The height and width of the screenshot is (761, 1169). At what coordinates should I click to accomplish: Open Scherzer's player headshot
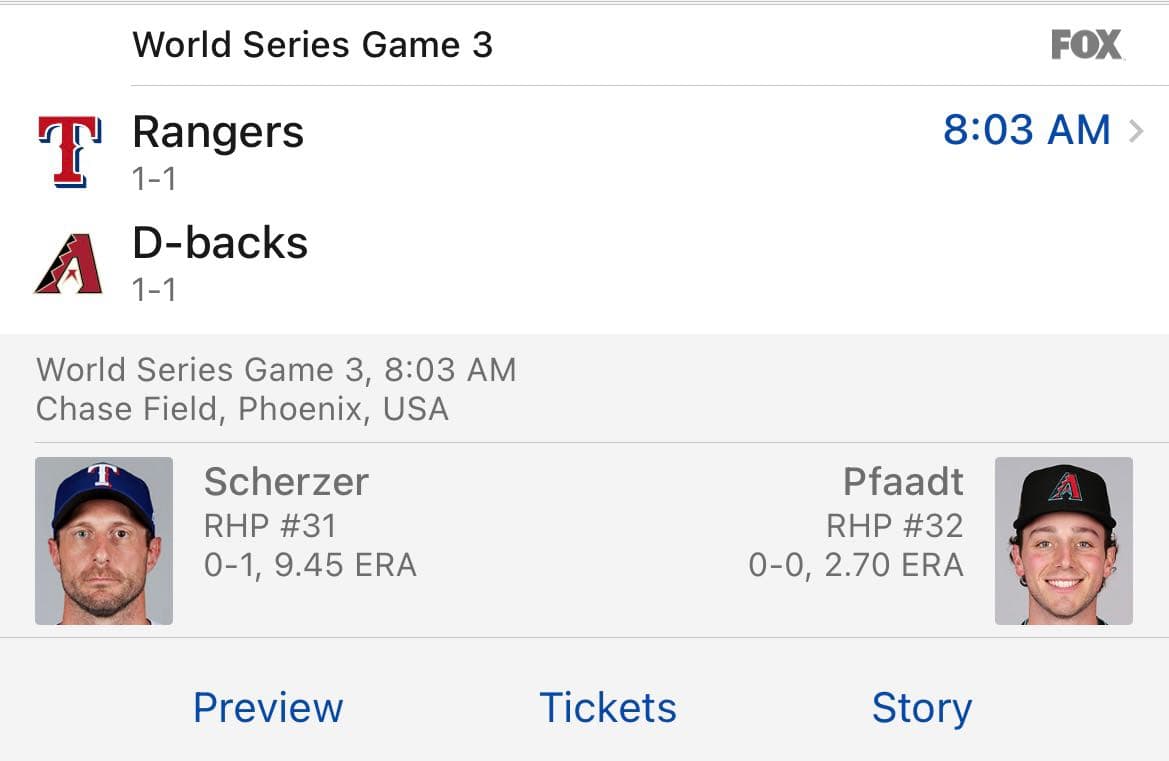104,541
